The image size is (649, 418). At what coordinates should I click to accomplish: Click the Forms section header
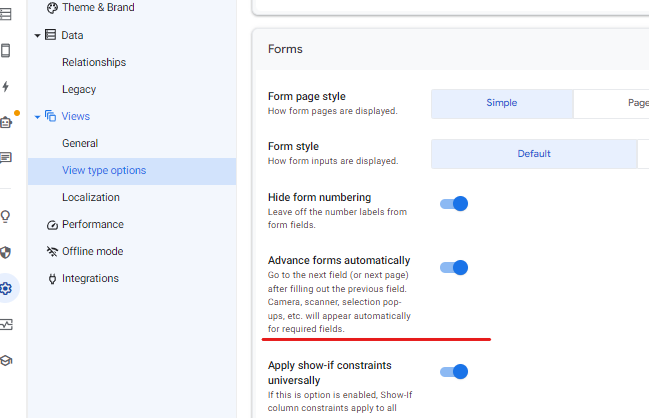285,49
